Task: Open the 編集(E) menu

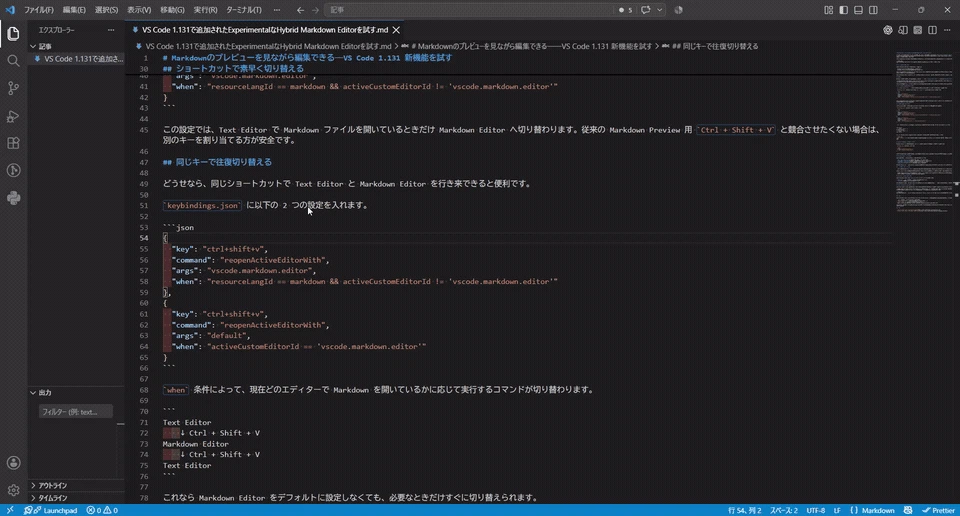Action: pyautogui.click(x=74, y=10)
